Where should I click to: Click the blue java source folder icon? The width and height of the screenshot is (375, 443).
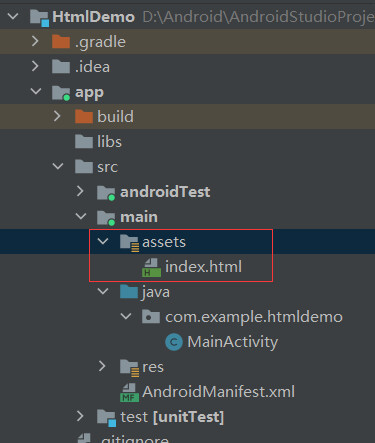pos(129,292)
